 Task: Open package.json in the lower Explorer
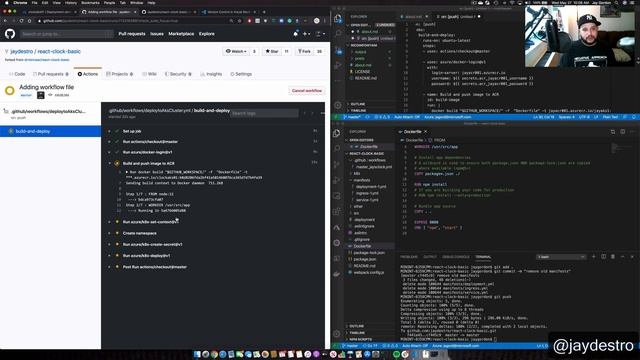364,259
